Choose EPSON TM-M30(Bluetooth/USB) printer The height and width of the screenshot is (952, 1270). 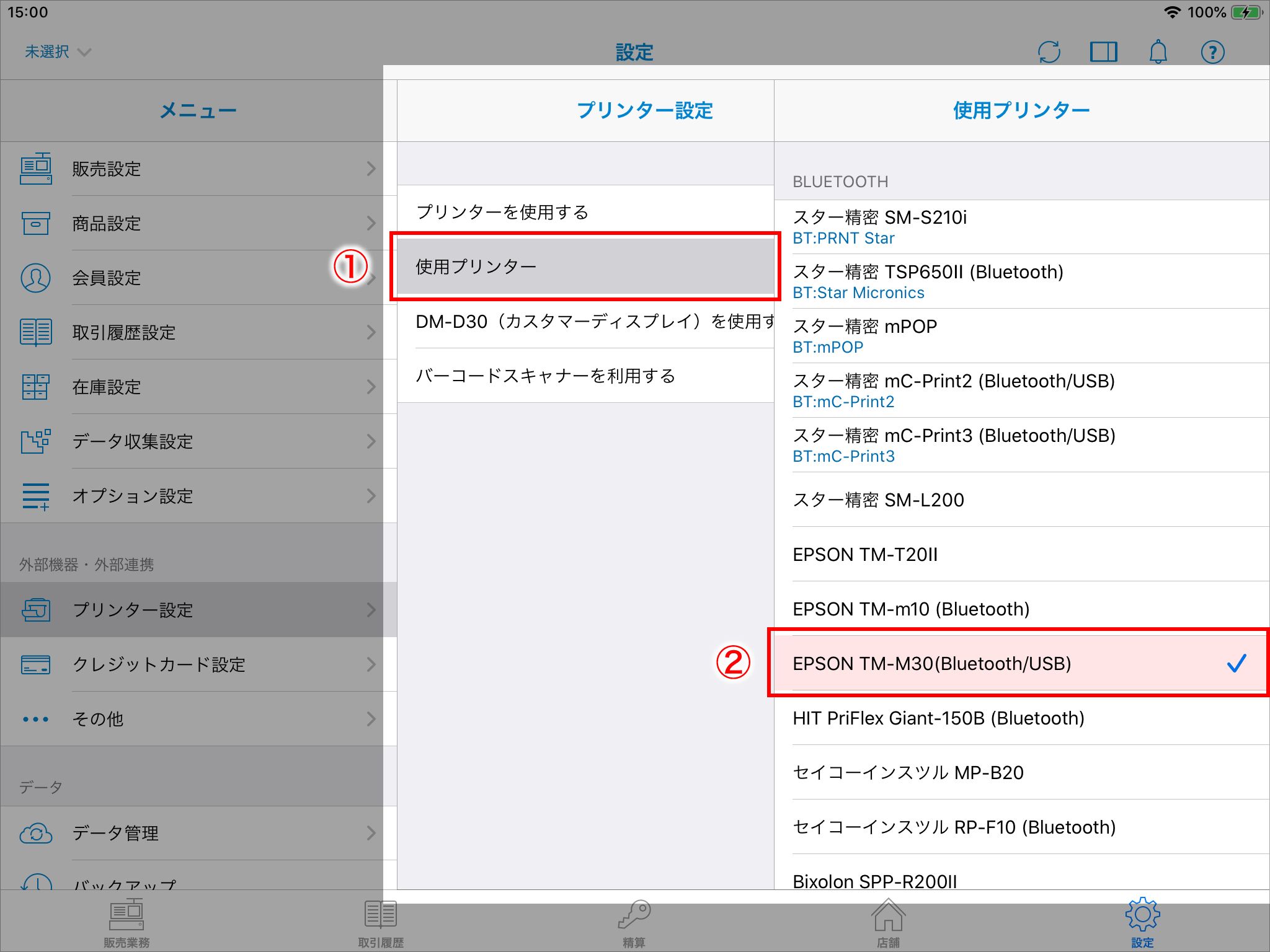pyautogui.click(x=1022, y=663)
